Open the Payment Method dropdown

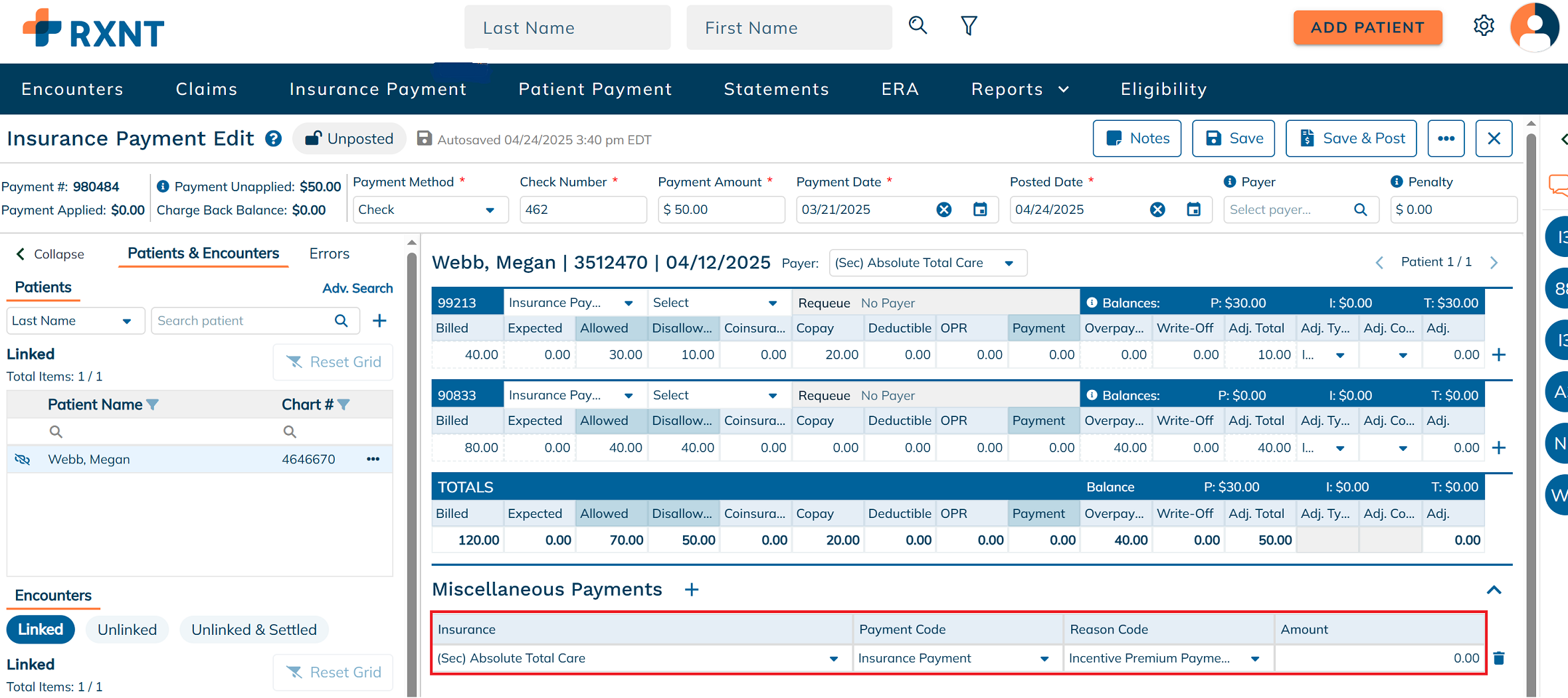point(431,210)
